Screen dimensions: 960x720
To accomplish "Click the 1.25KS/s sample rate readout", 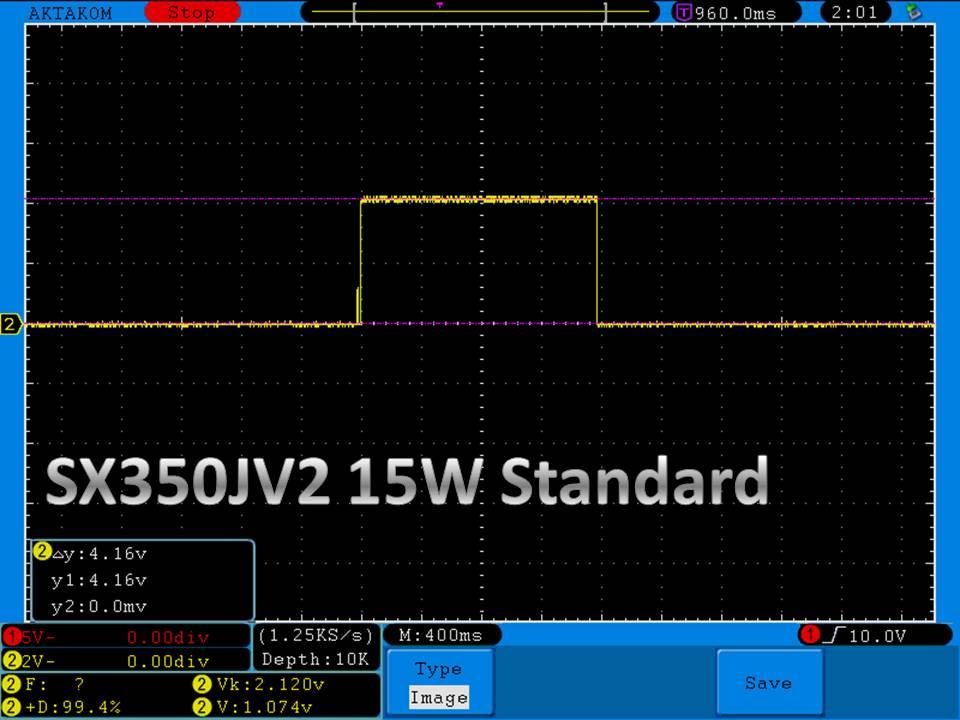I will pos(316,635).
